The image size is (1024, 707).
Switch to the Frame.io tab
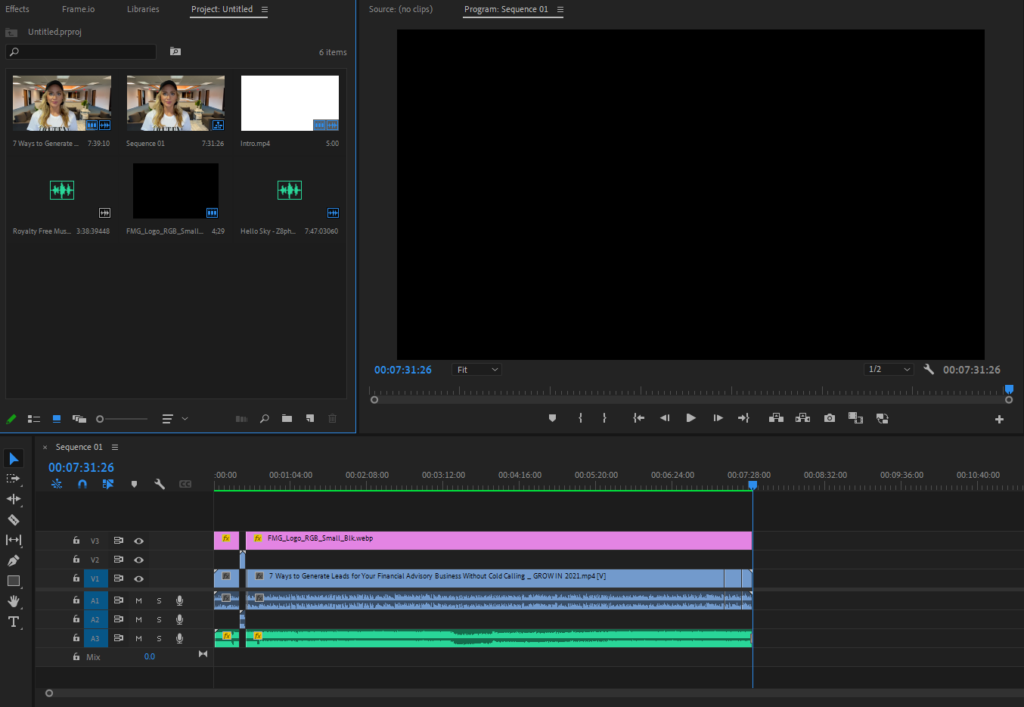(x=78, y=8)
